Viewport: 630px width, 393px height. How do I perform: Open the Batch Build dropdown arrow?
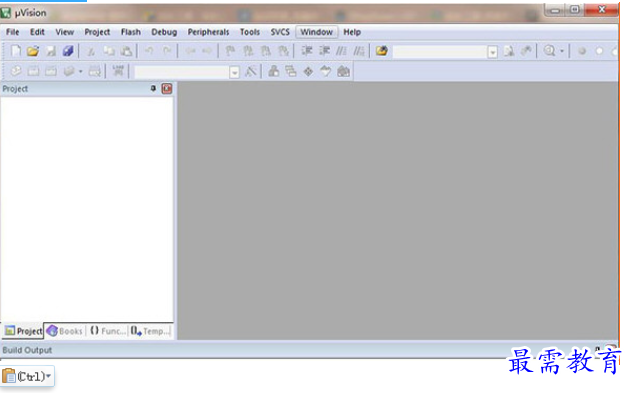pyautogui.click(x=80, y=72)
